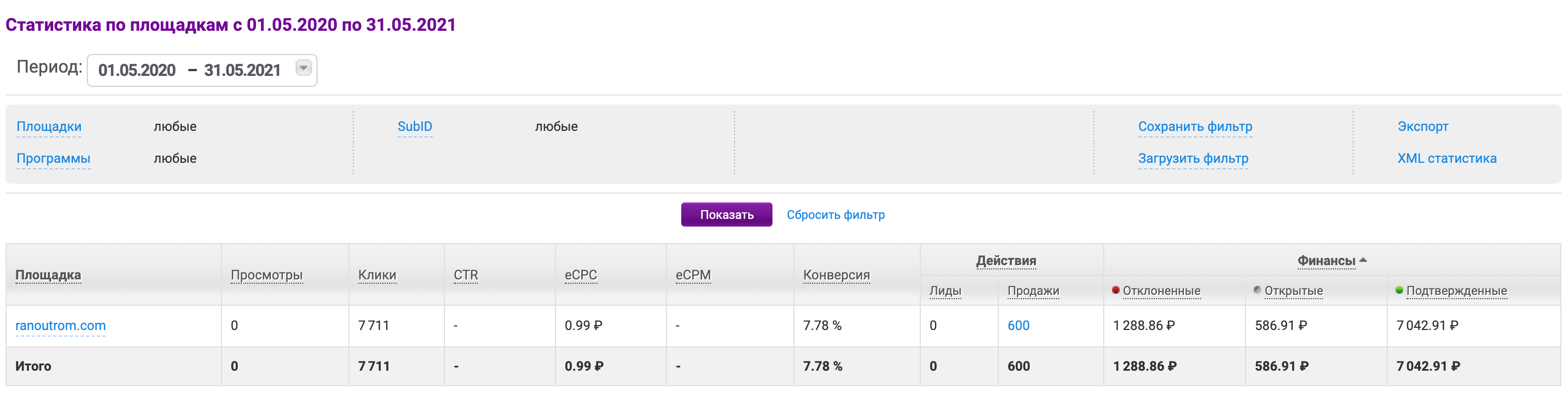Click the red Отклоненные status dot

click(x=1115, y=290)
